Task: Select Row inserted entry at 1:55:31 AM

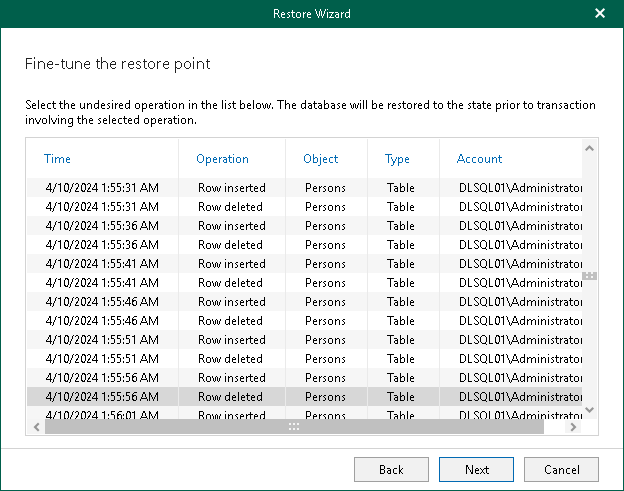Action: [x=231, y=187]
